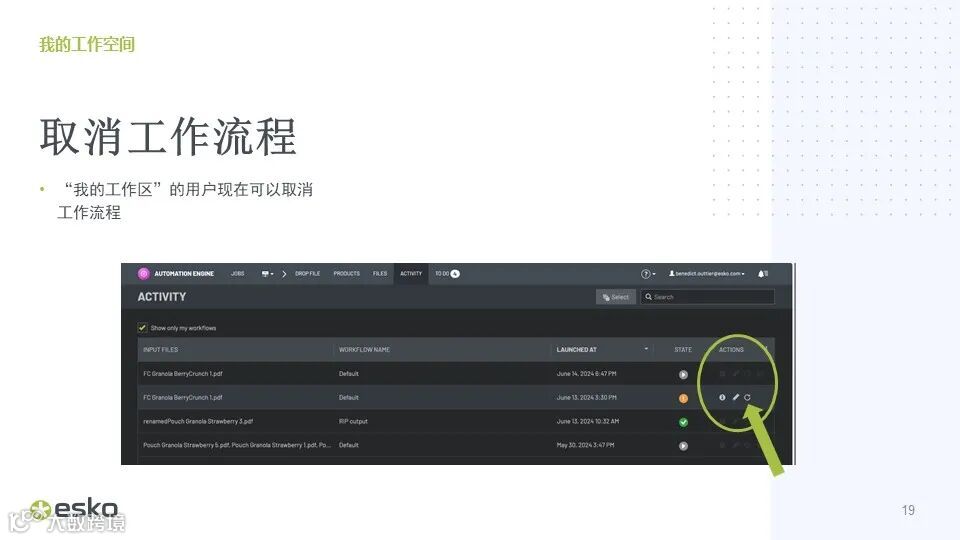Sort by Workflow Name column header

(364, 350)
